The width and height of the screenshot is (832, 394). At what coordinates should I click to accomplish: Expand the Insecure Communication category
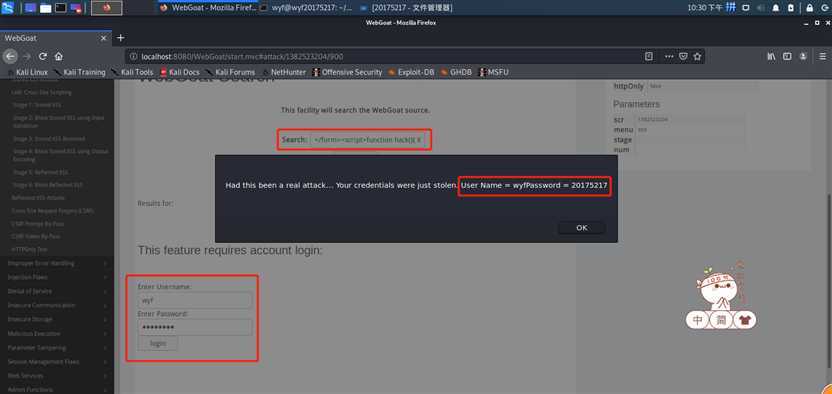(57, 305)
